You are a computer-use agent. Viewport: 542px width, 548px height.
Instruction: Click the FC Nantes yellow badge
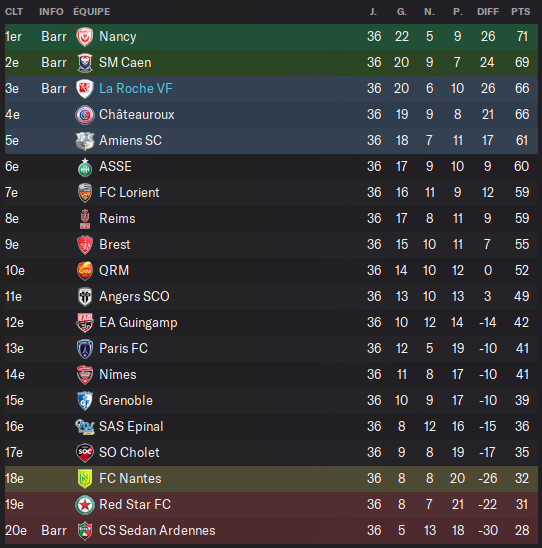point(85,479)
